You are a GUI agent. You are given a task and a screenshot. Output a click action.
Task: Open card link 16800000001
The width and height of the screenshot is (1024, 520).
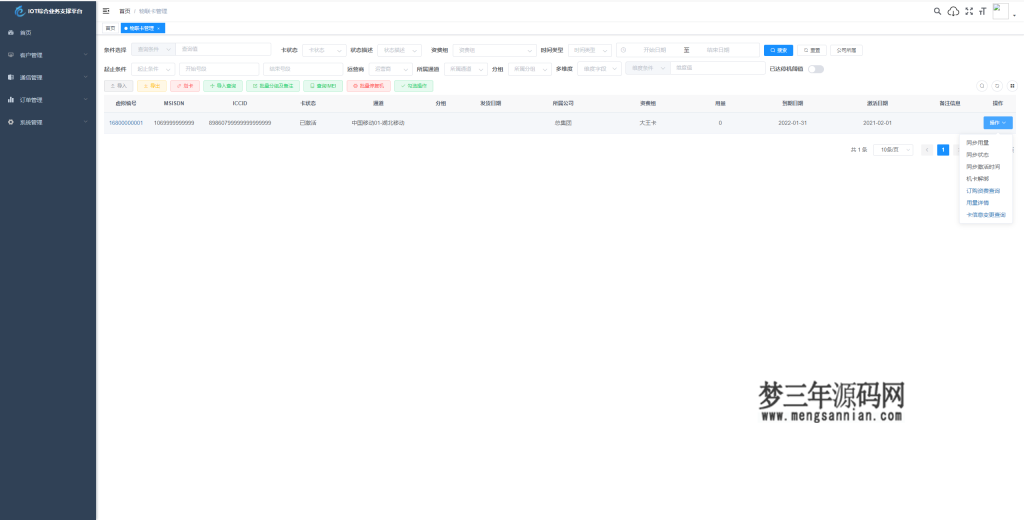tap(126, 123)
